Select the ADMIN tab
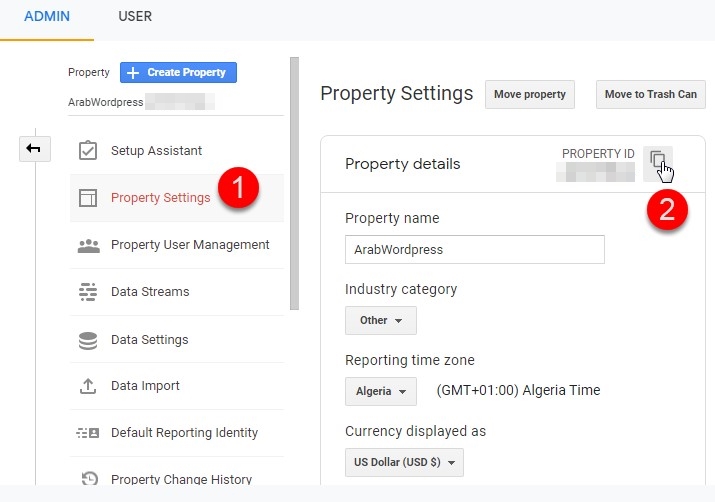 coord(47,17)
